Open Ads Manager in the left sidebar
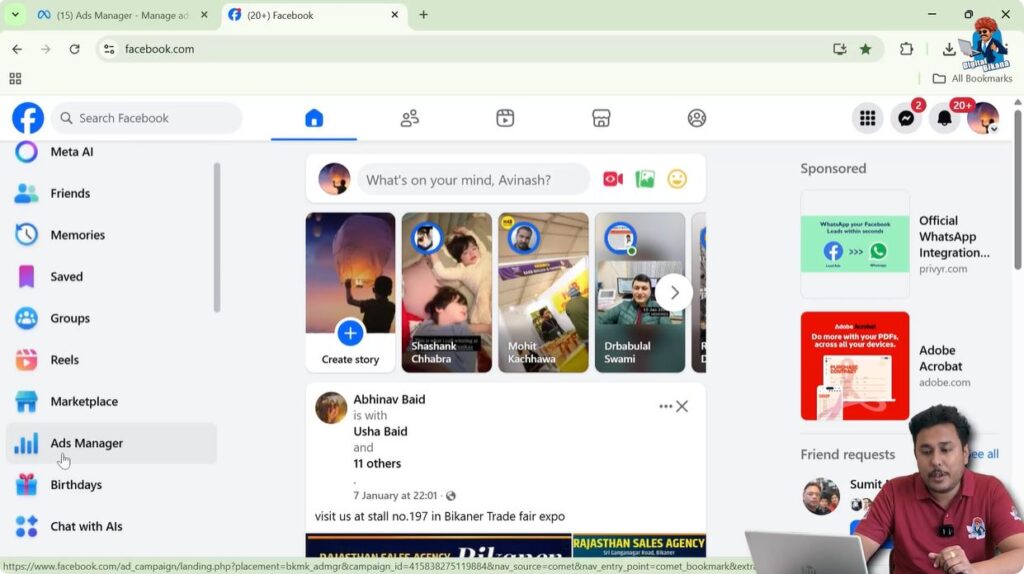Screen dimensions: 1024x574 (111, 443)
